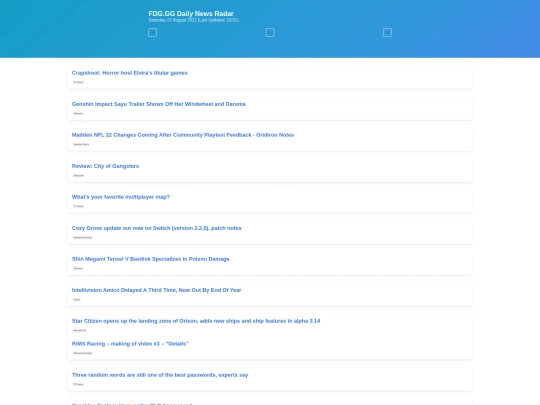Viewport: 540px width, 405px height.
Task: Open Review: City of Gangsters article
Action: [x=105, y=166]
